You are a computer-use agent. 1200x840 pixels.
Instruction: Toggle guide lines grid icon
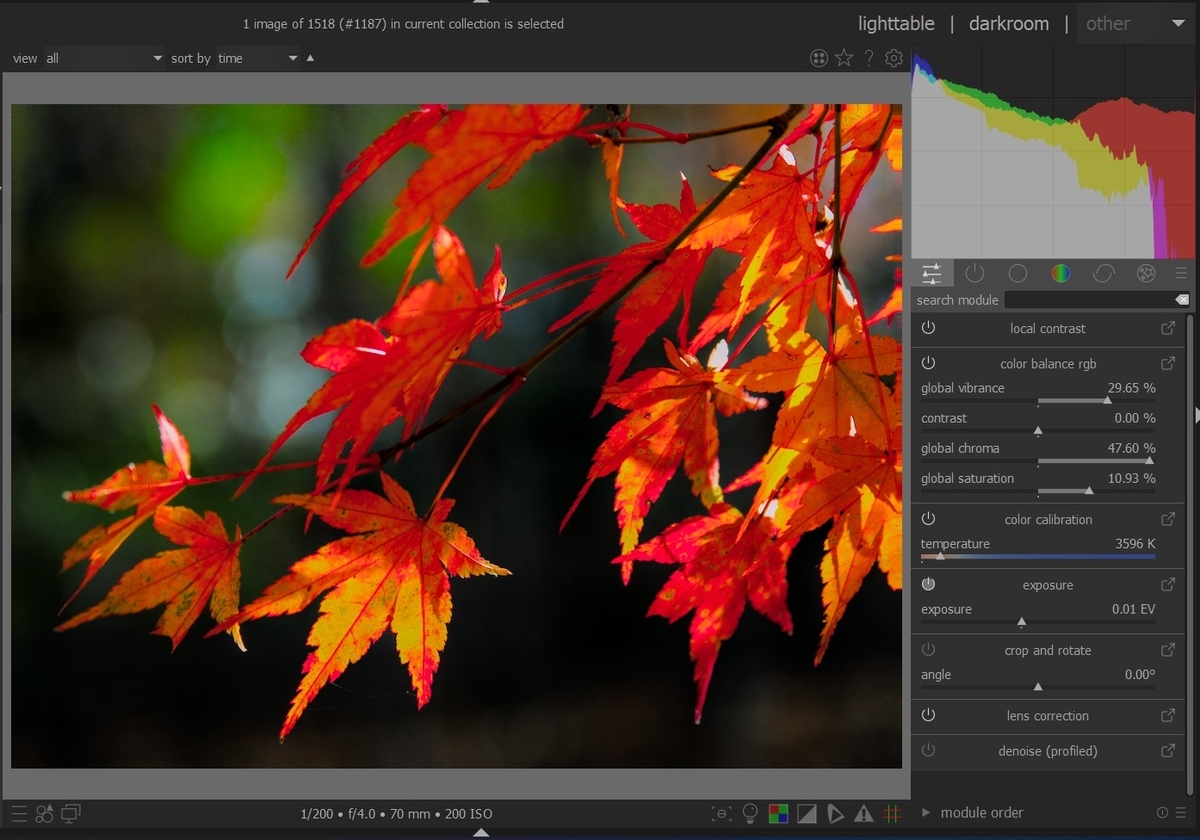892,814
